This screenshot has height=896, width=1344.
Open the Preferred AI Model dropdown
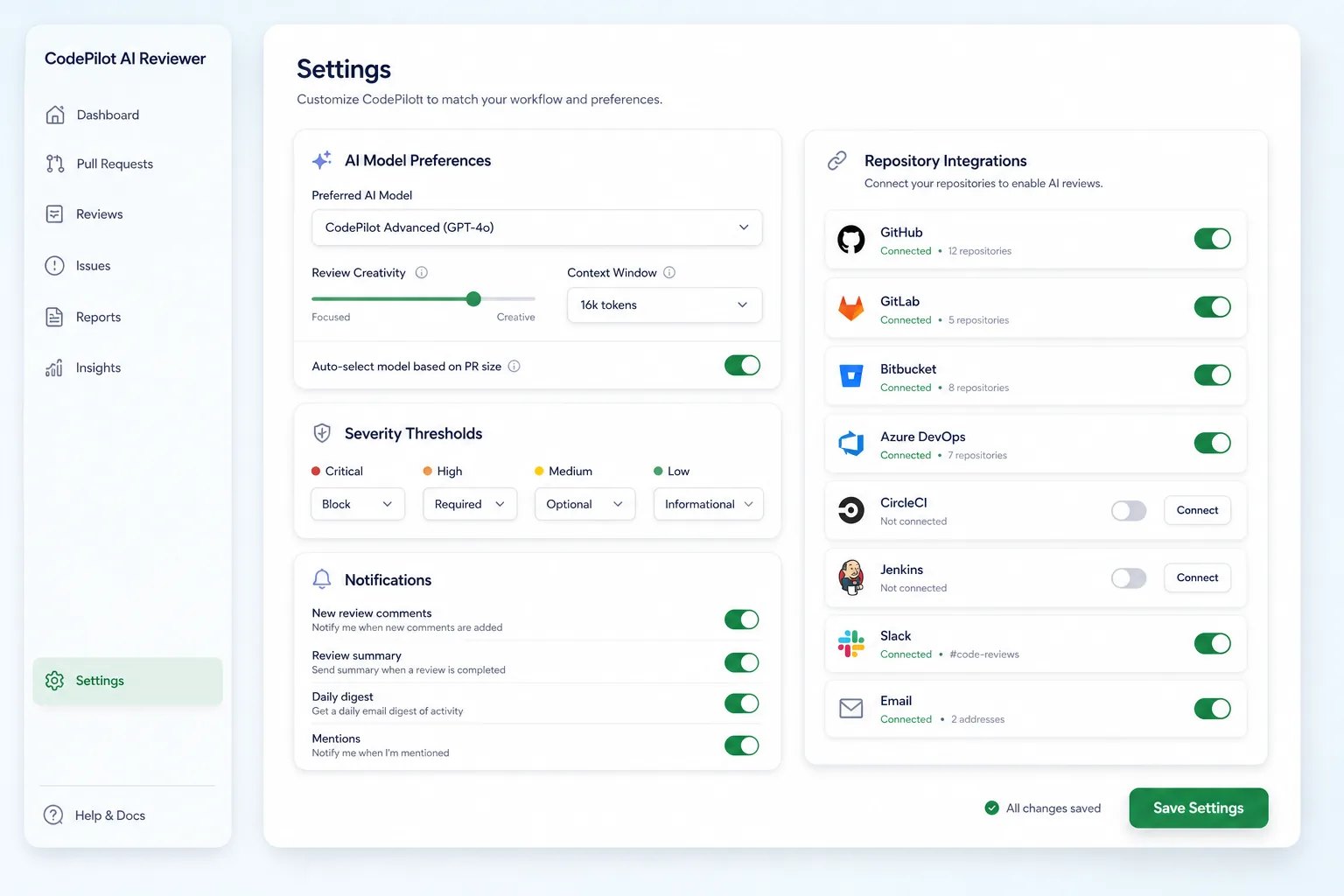tap(536, 227)
